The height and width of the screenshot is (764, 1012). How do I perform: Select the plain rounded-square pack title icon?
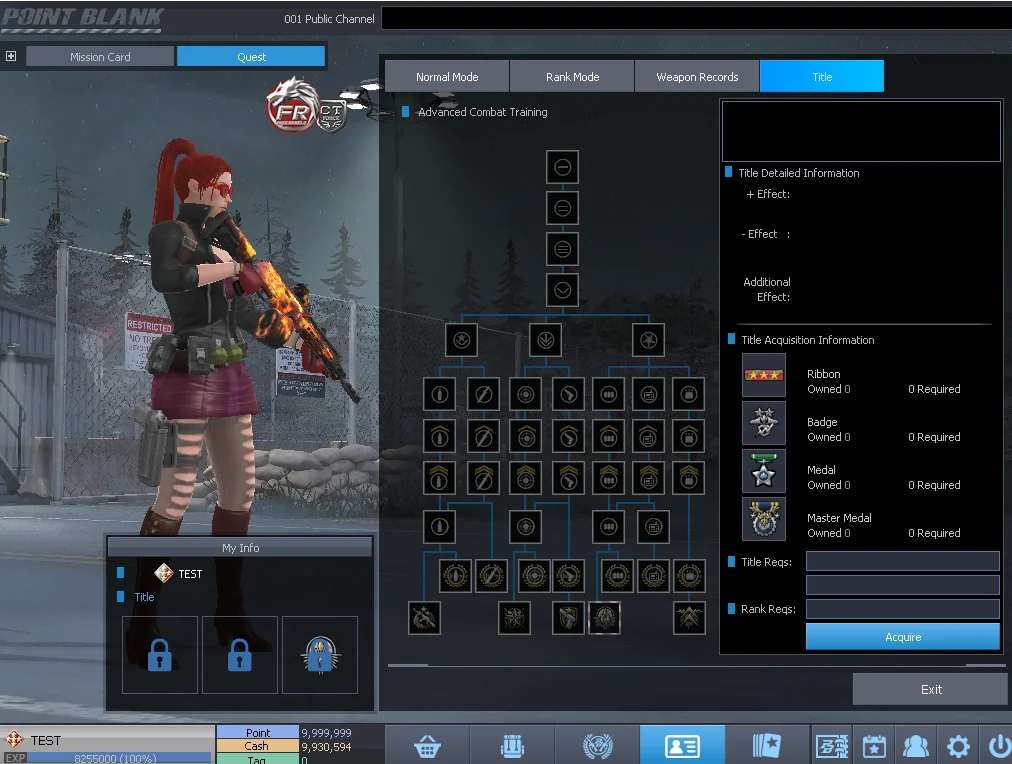(x=689, y=394)
